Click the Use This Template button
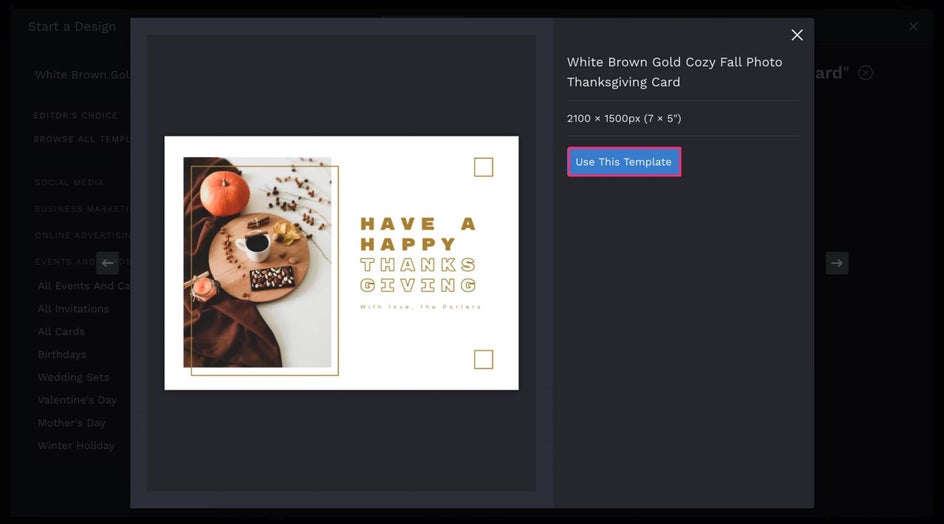The width and height of the screenshot is (944, 524). coord(624,162)
